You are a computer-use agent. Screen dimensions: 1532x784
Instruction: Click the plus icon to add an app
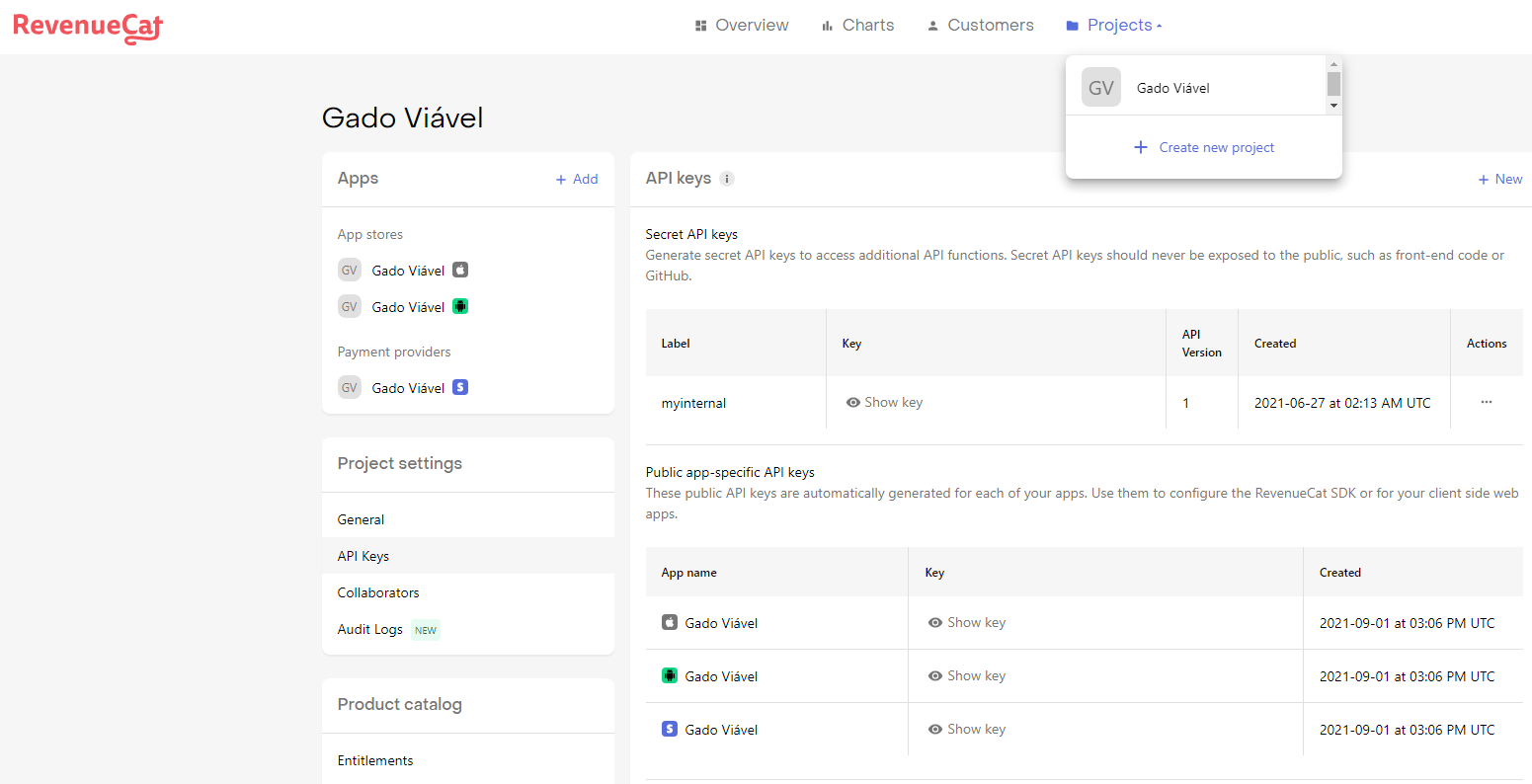pyautogui.click(x=561, y=180)
